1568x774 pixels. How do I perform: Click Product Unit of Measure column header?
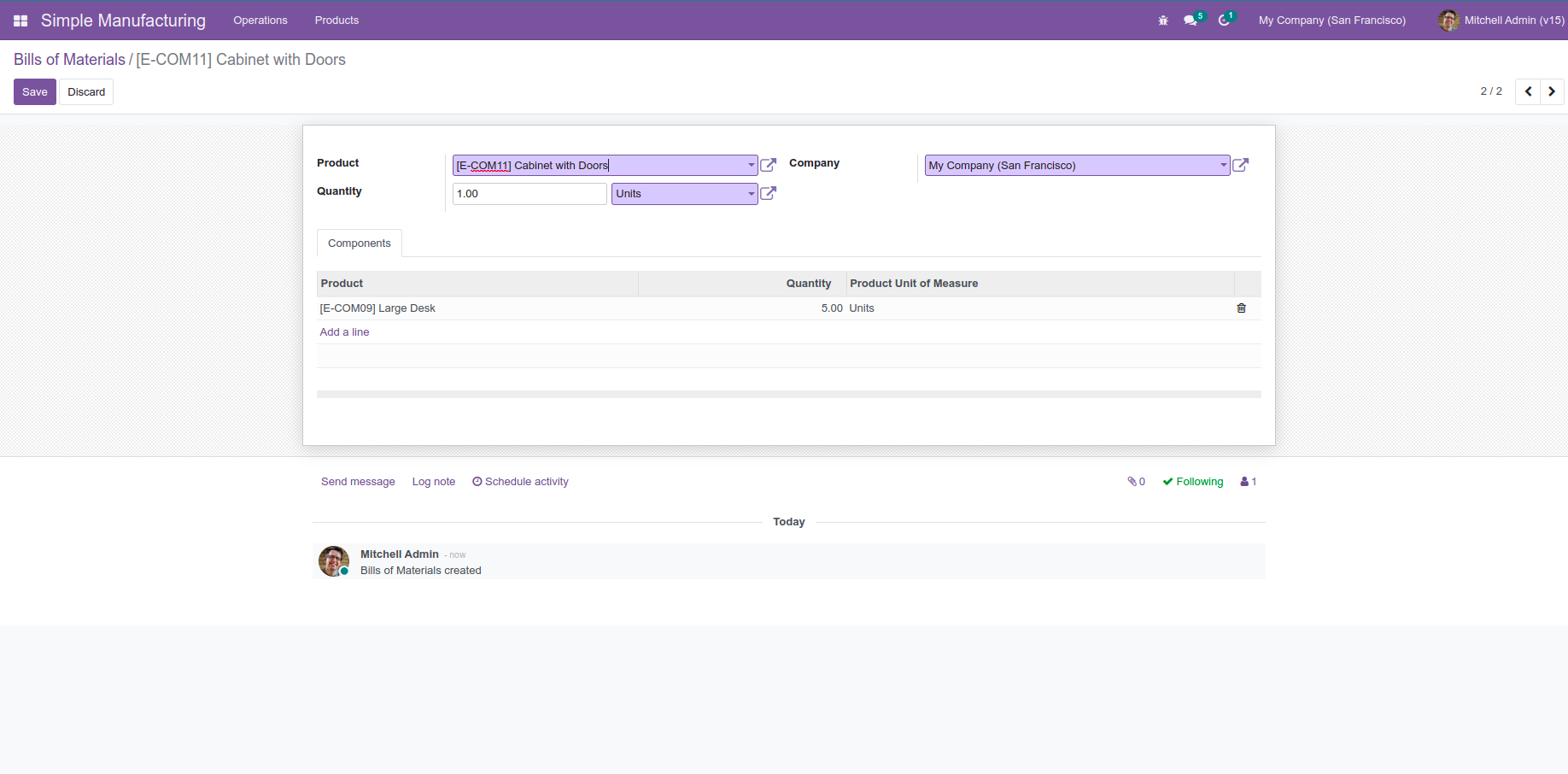(x=1040, y=284)
